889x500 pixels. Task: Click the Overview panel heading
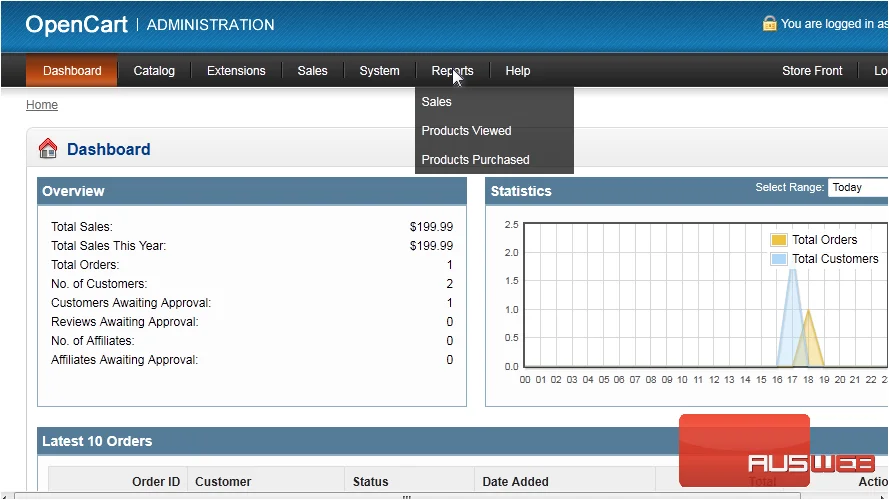tap(73, 191)
